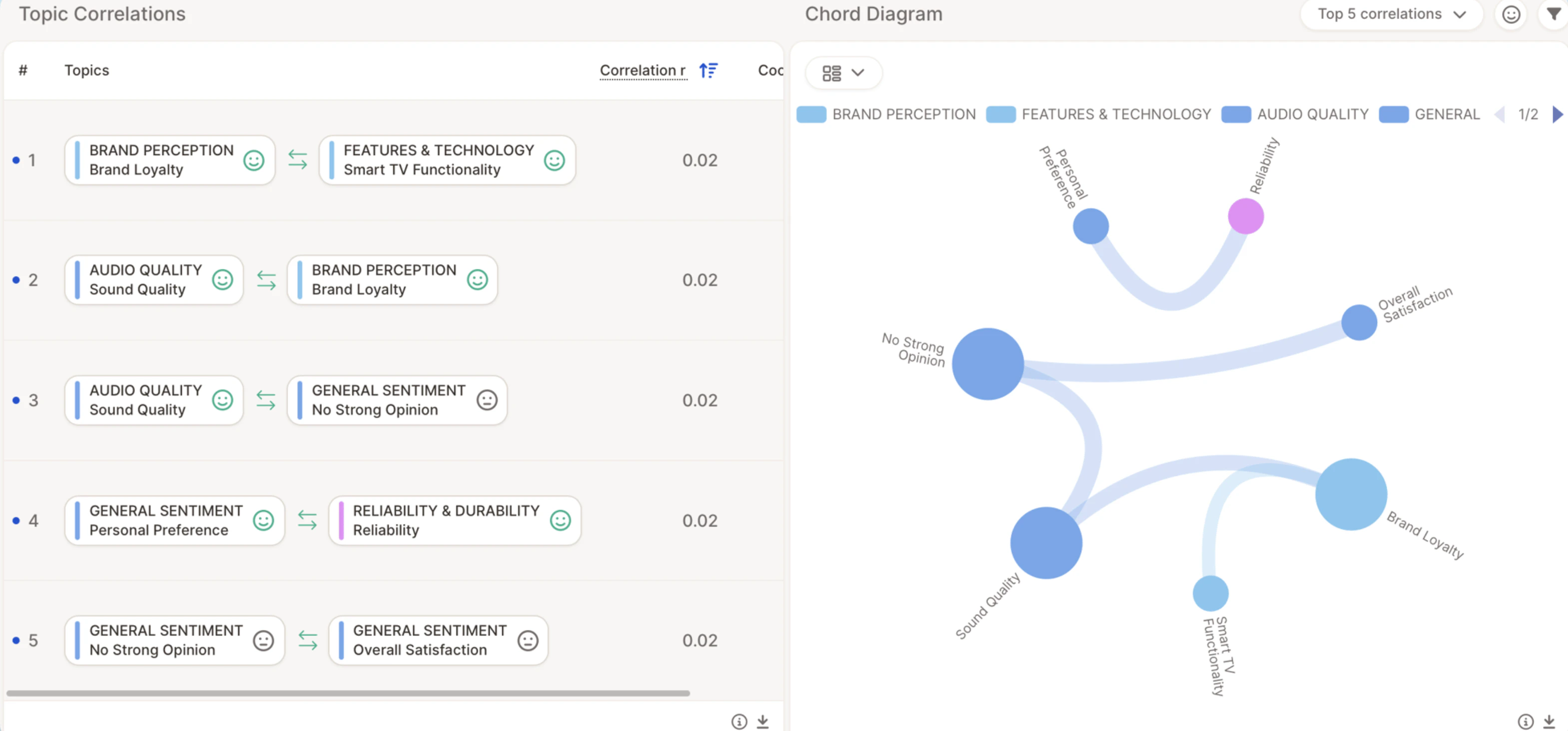Select row 2 Sound Quality topic chip
The image size is (1568, 731).
[154, 280]
